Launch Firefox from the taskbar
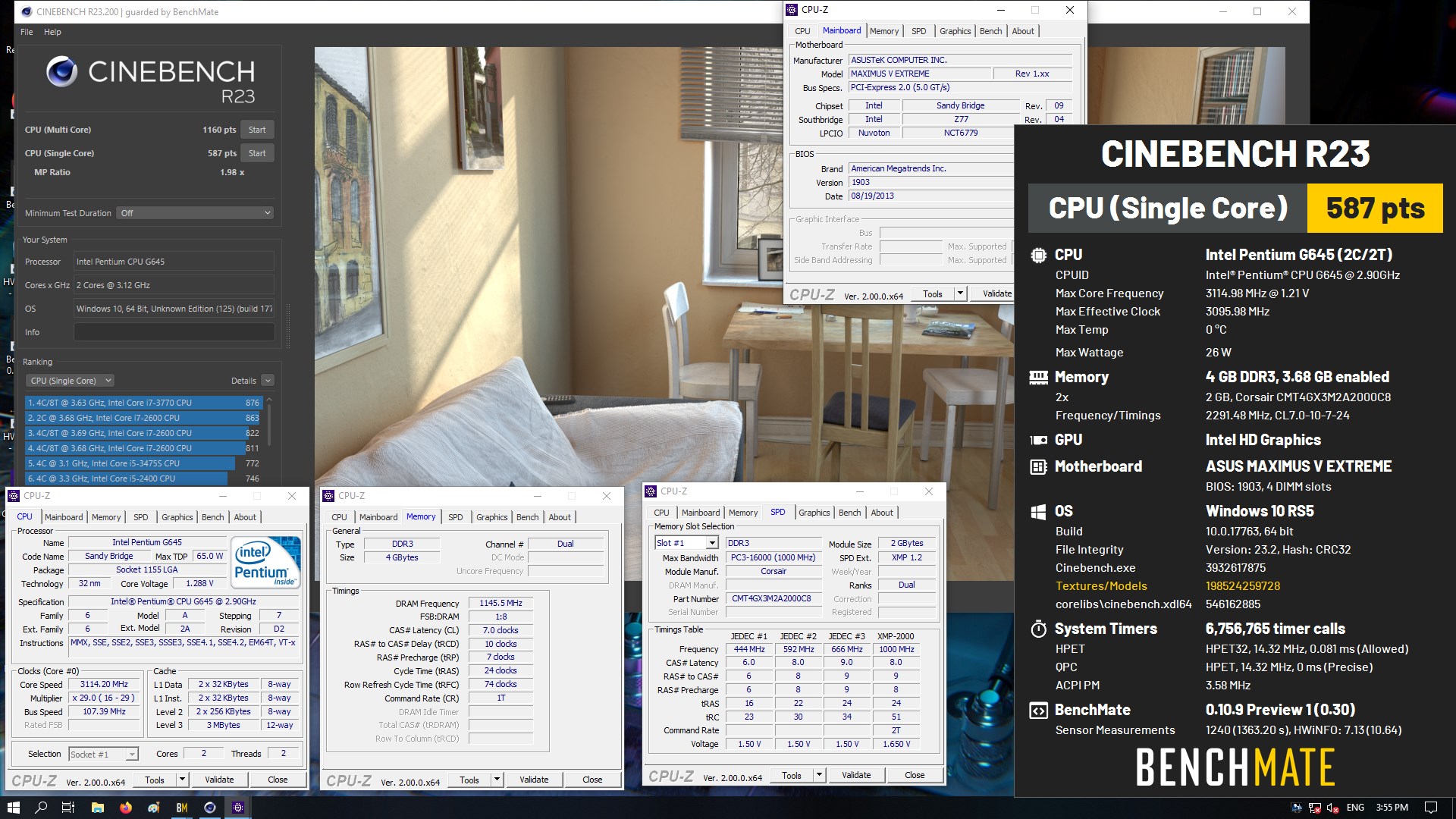The height and width of the screenshot is (819, 1456). pos(125,808)
